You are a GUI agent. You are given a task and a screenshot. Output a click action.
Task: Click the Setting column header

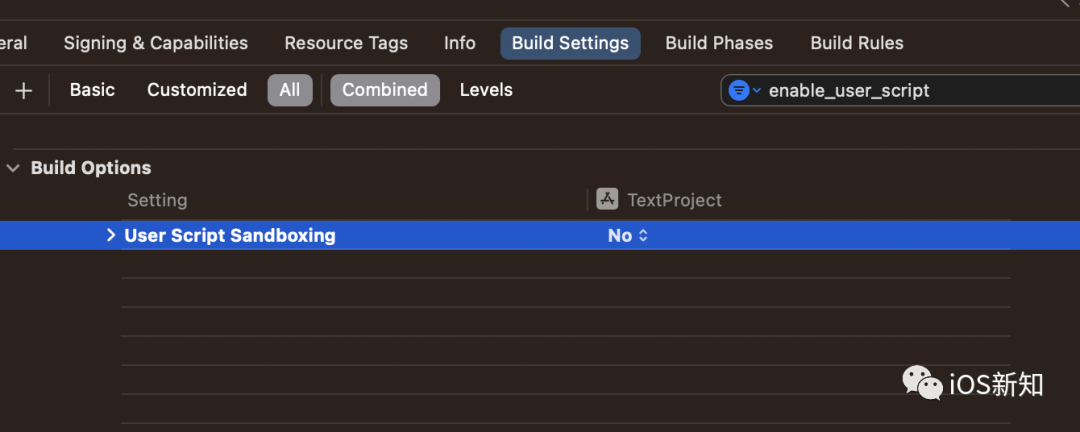point(157,200)
